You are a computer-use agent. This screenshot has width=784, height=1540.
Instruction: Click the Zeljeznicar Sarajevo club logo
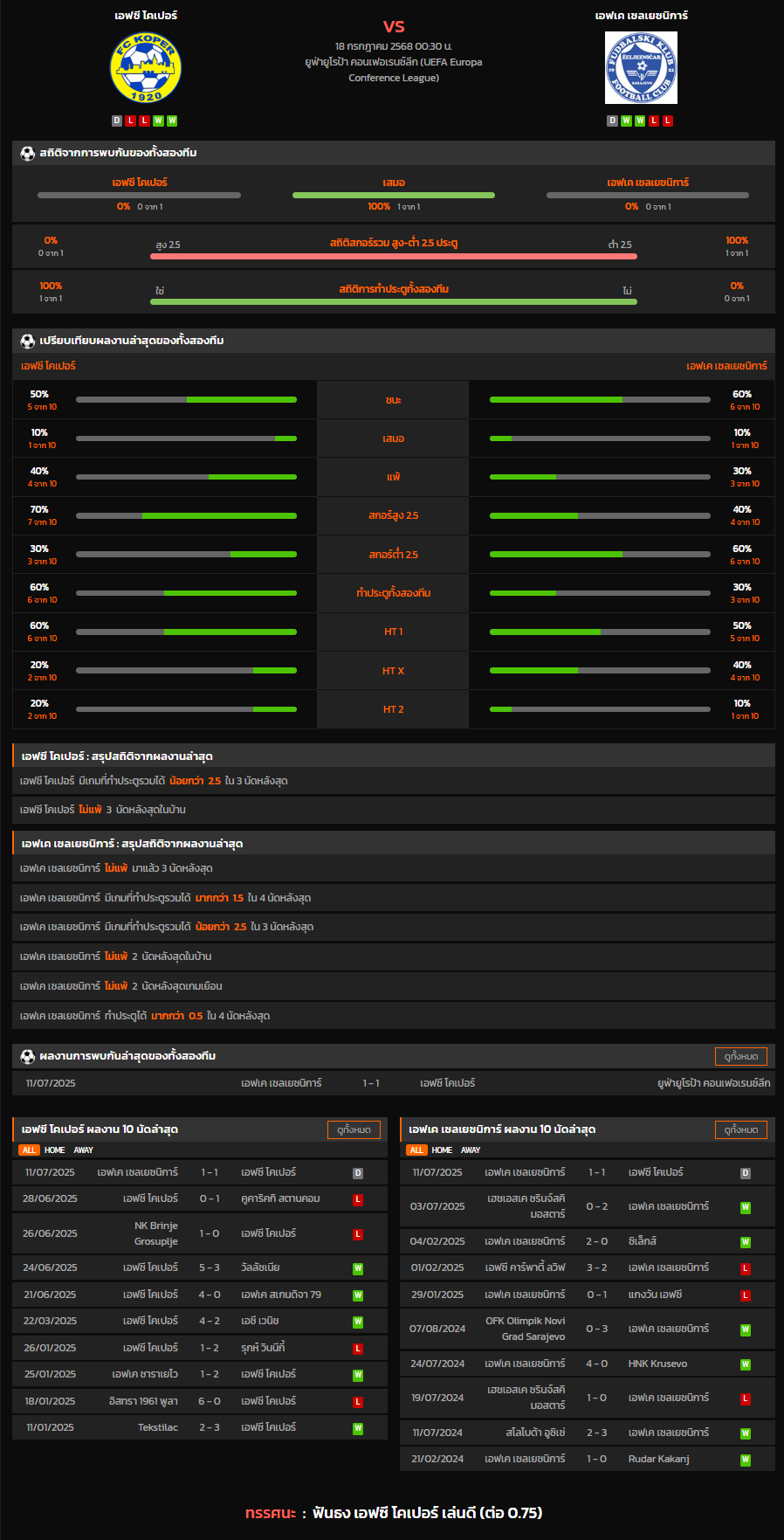click(642, 67)
